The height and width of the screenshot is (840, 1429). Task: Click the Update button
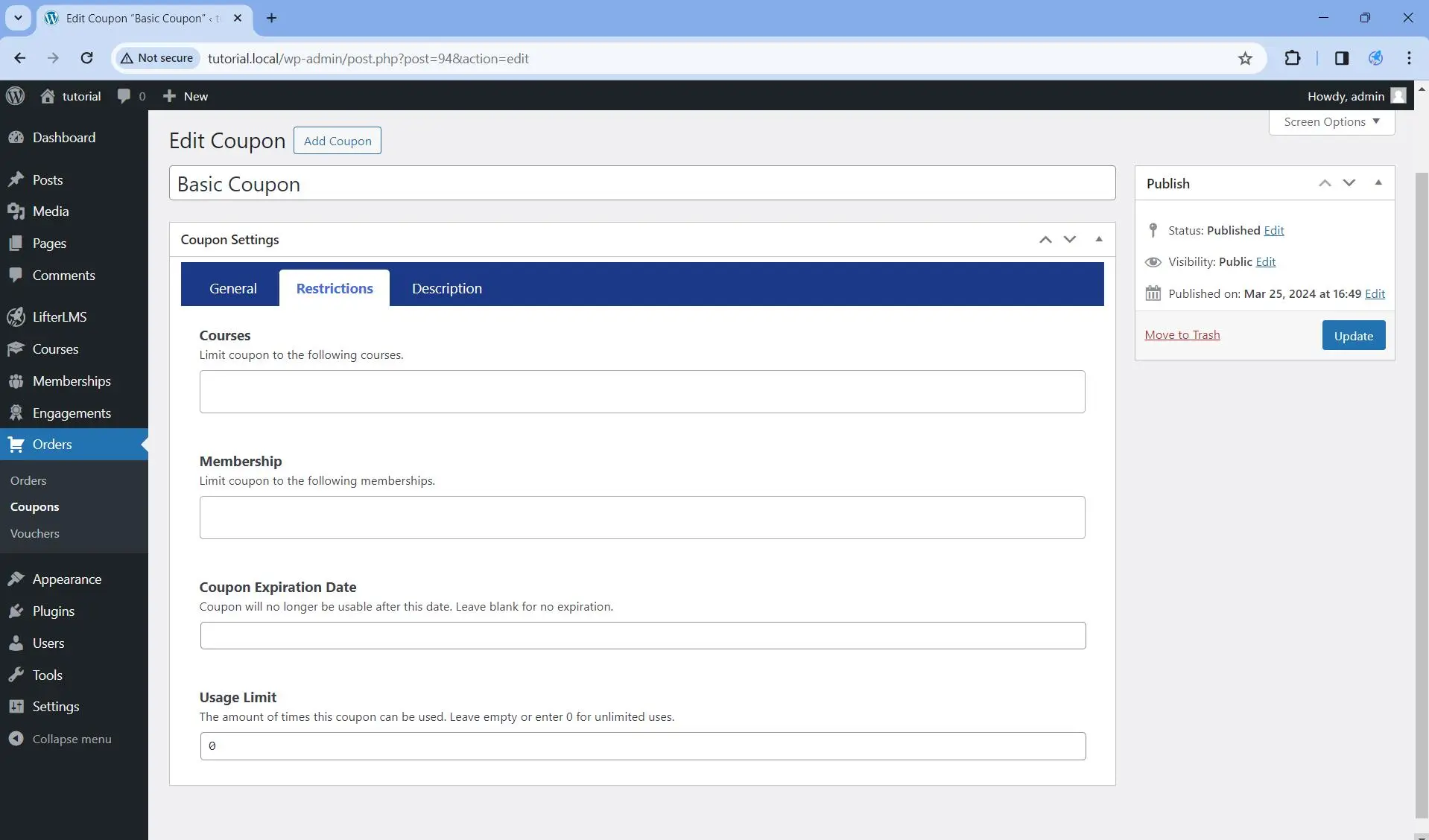(x=1354, y=335)
